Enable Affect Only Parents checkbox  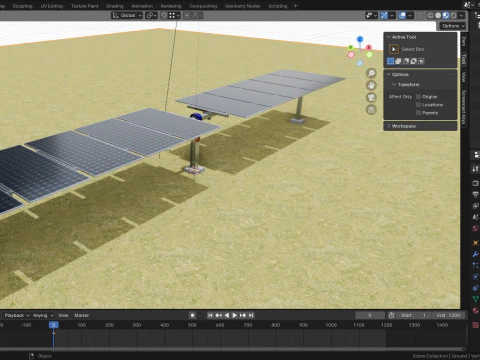419,113
